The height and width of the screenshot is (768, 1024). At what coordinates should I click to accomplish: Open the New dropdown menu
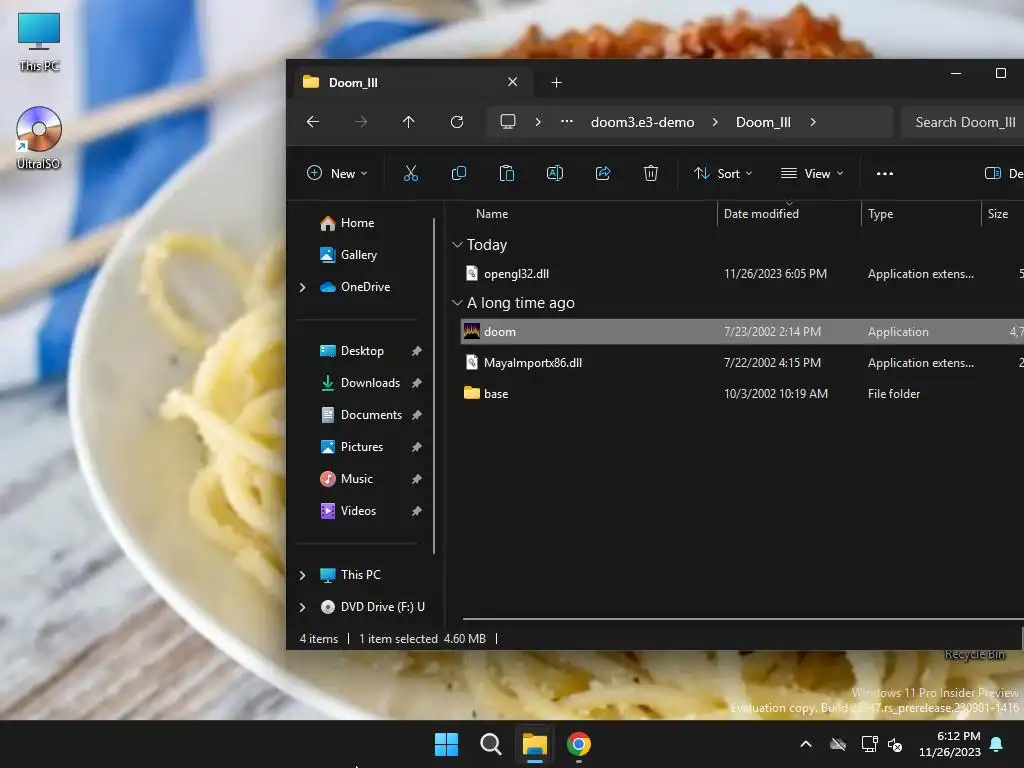(x=337, y=173)
